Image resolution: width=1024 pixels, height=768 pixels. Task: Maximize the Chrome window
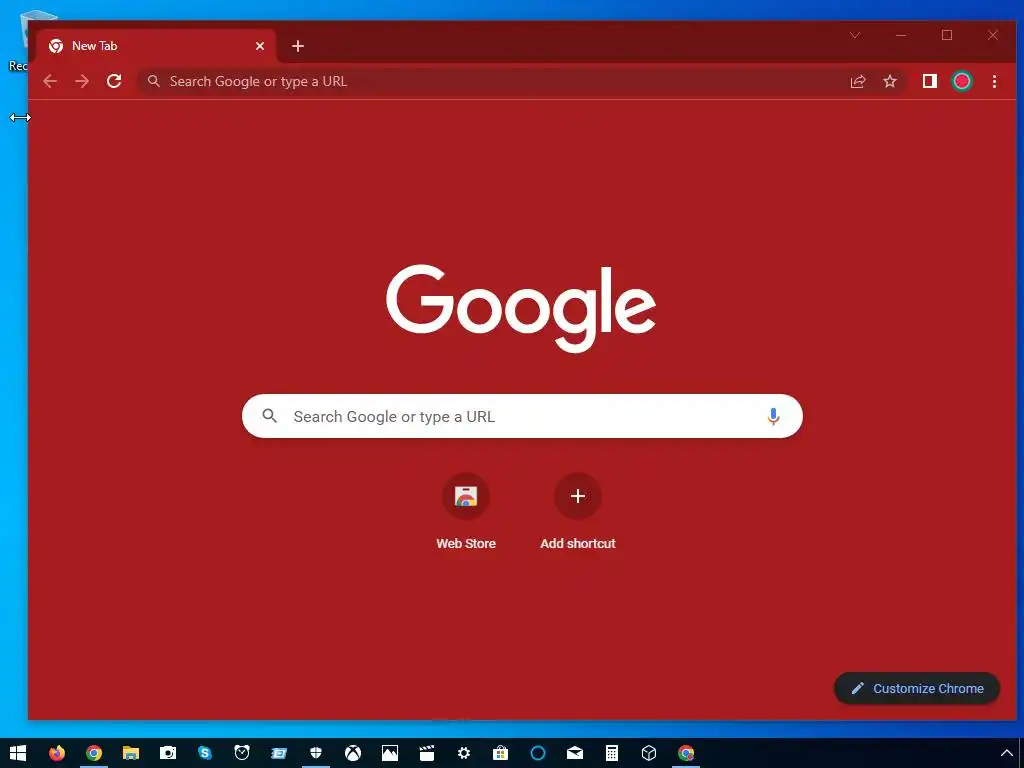tap(947, 35)
